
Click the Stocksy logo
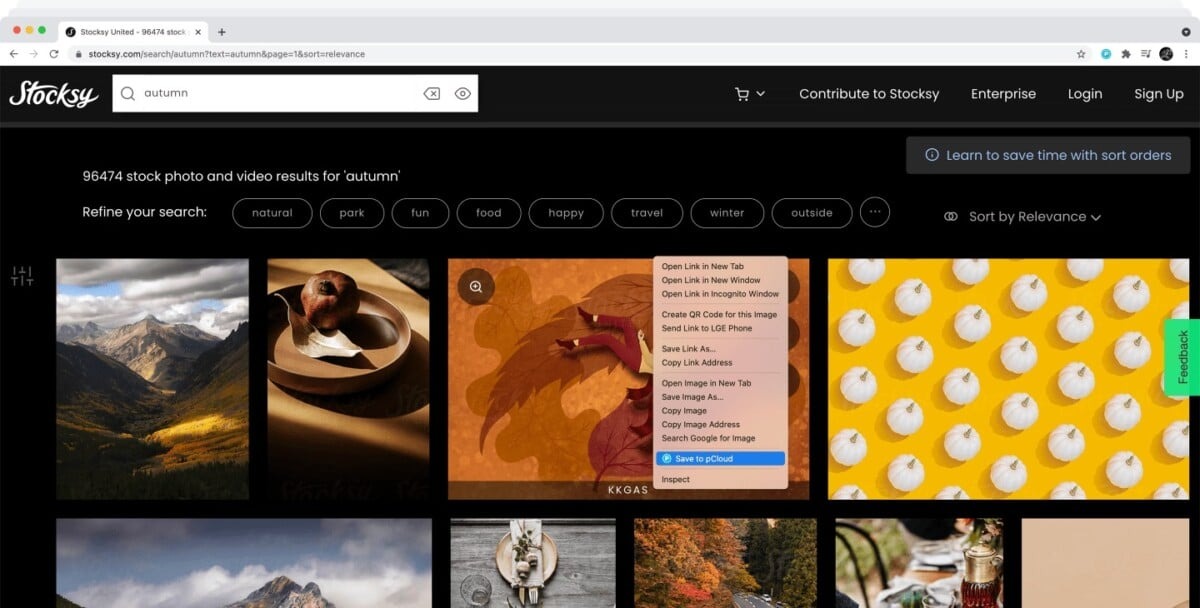[x=53, y=94]
